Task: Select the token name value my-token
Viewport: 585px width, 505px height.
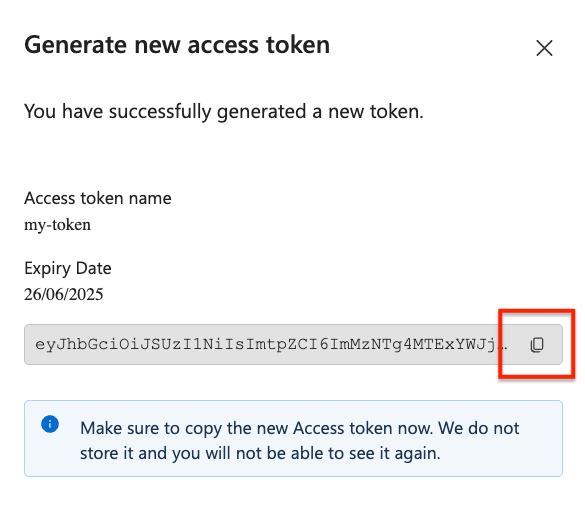Action: point(57,225)
